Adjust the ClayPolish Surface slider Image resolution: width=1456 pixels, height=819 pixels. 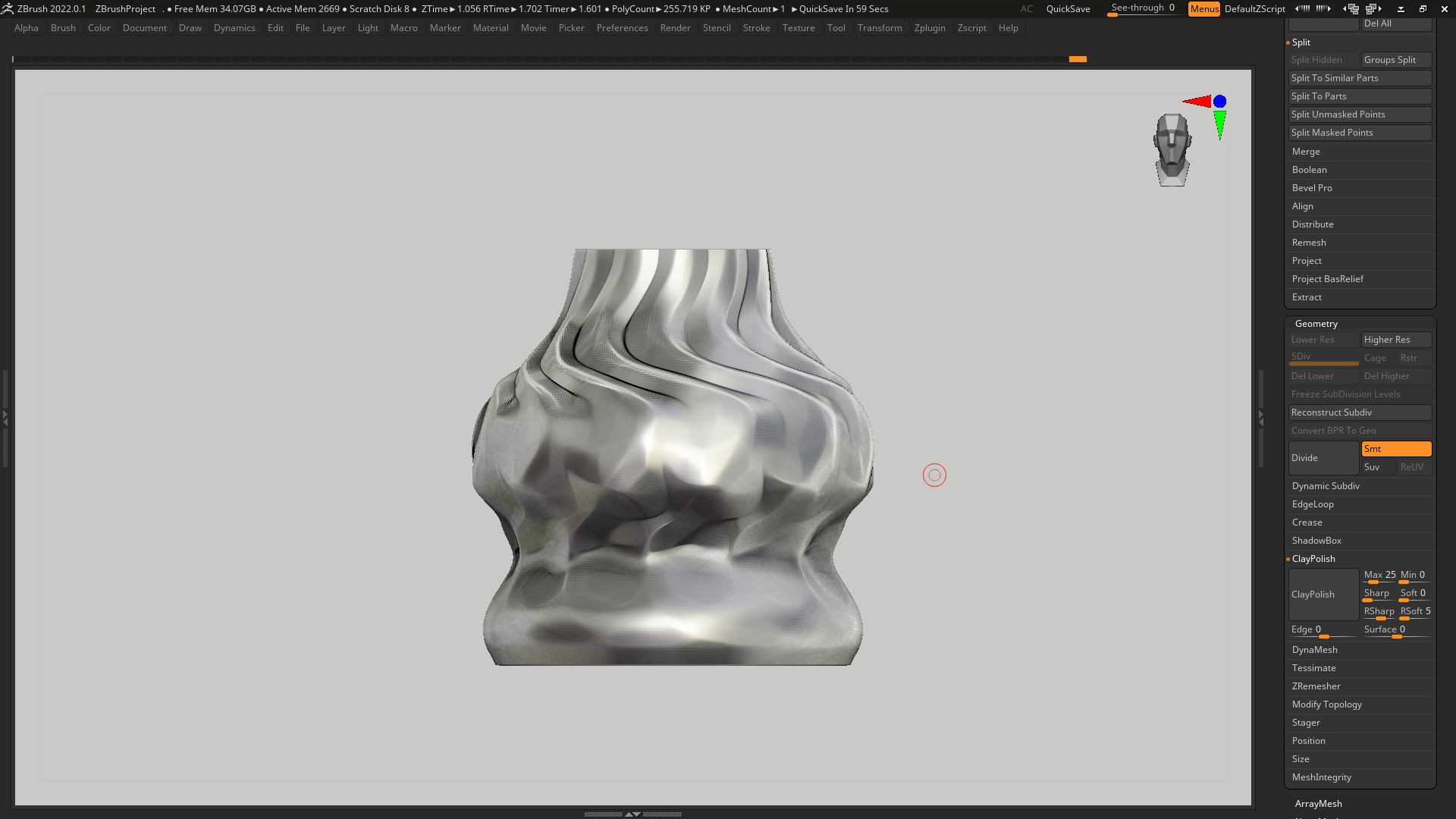pos(1396,631)
